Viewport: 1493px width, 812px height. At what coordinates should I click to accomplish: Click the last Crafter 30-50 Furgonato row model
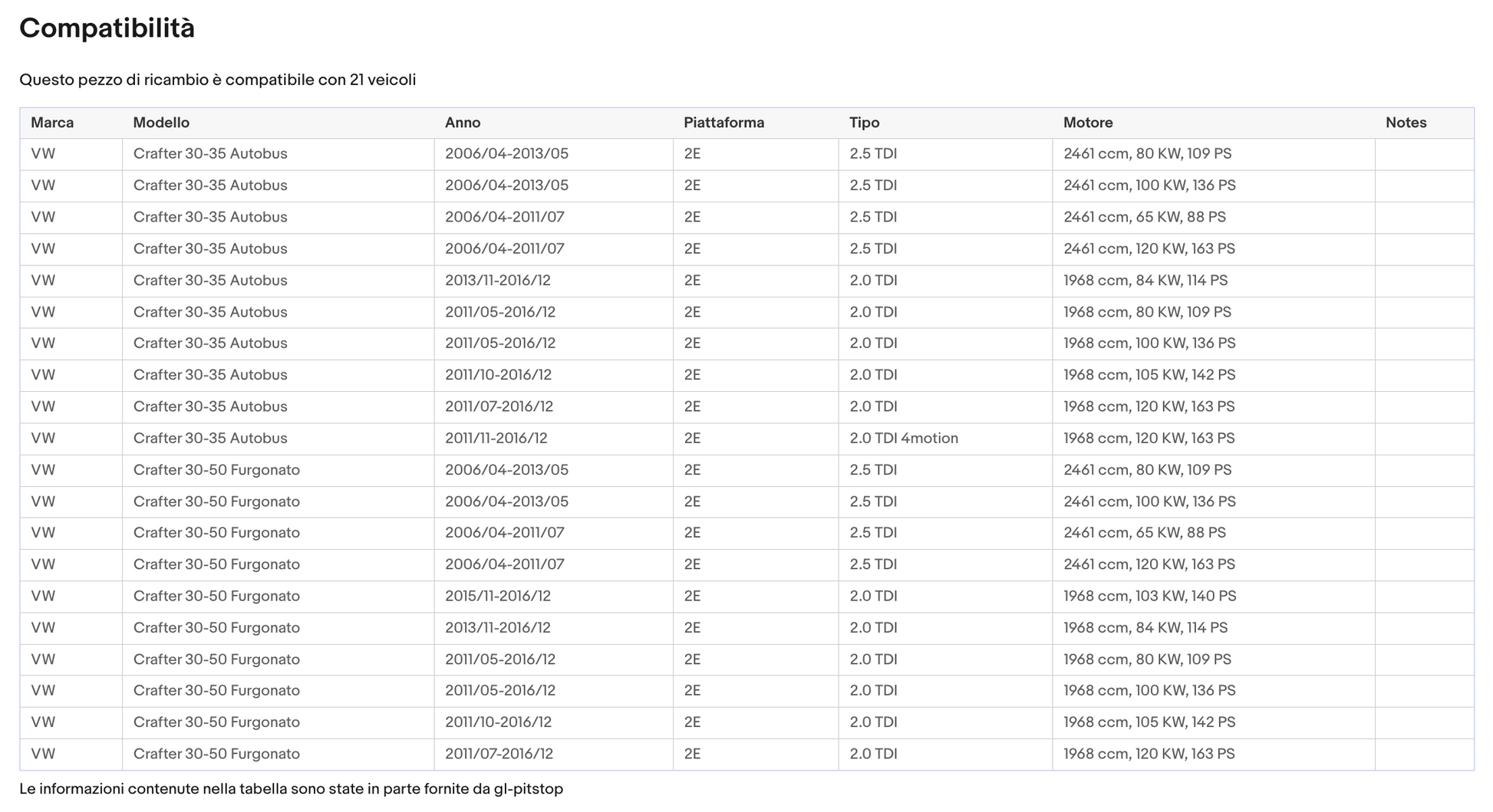tap(216, 754)
